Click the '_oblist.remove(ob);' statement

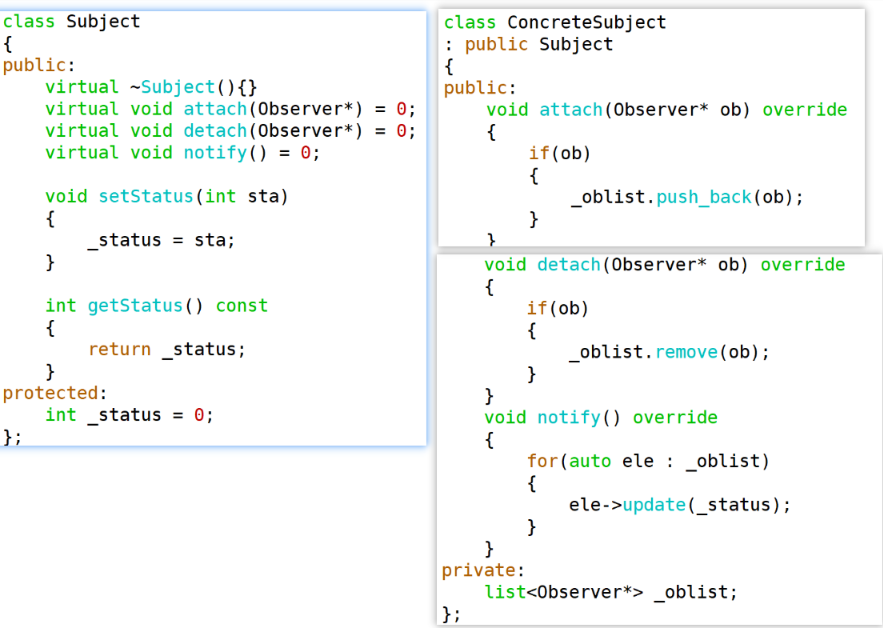669,353
